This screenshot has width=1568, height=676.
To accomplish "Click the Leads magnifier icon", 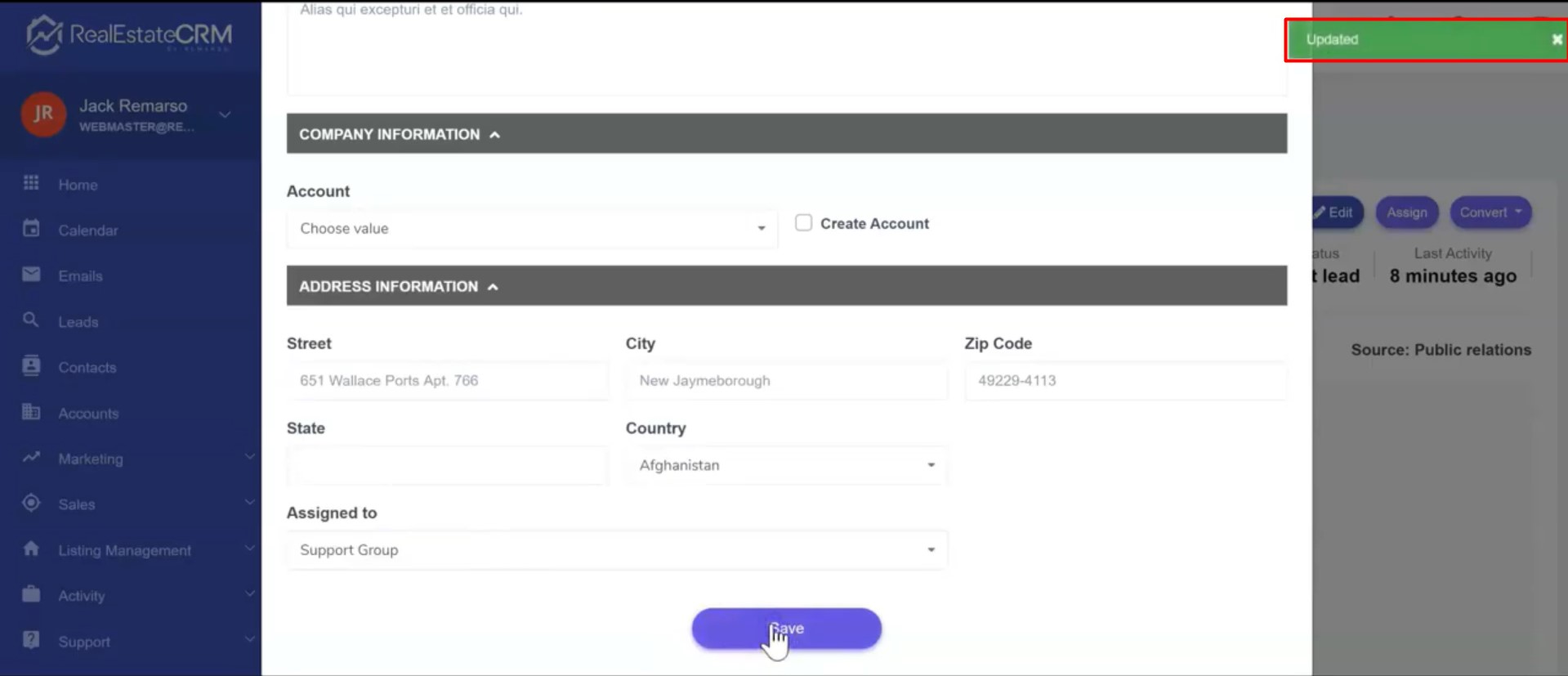I will click(x=31, y=320).
